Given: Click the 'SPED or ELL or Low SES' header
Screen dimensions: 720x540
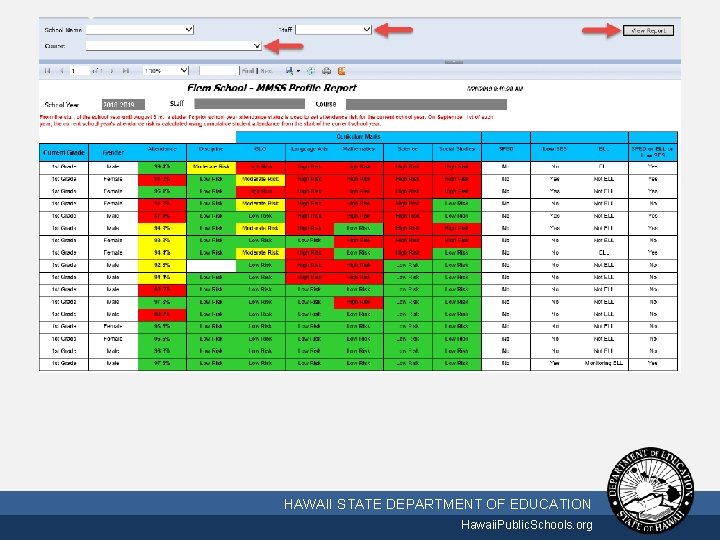Looking at the screenshot, I should pos(652,152).
